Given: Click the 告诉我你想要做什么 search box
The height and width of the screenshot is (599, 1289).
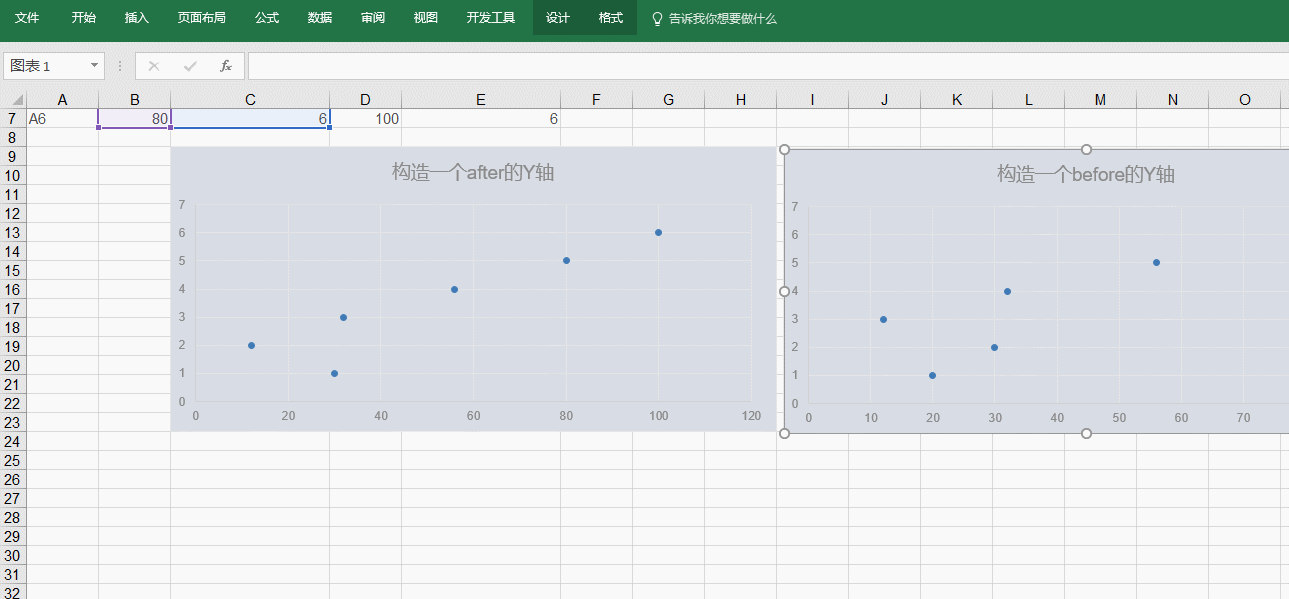Looking at the screenshot, I should (x=722, y=19).
